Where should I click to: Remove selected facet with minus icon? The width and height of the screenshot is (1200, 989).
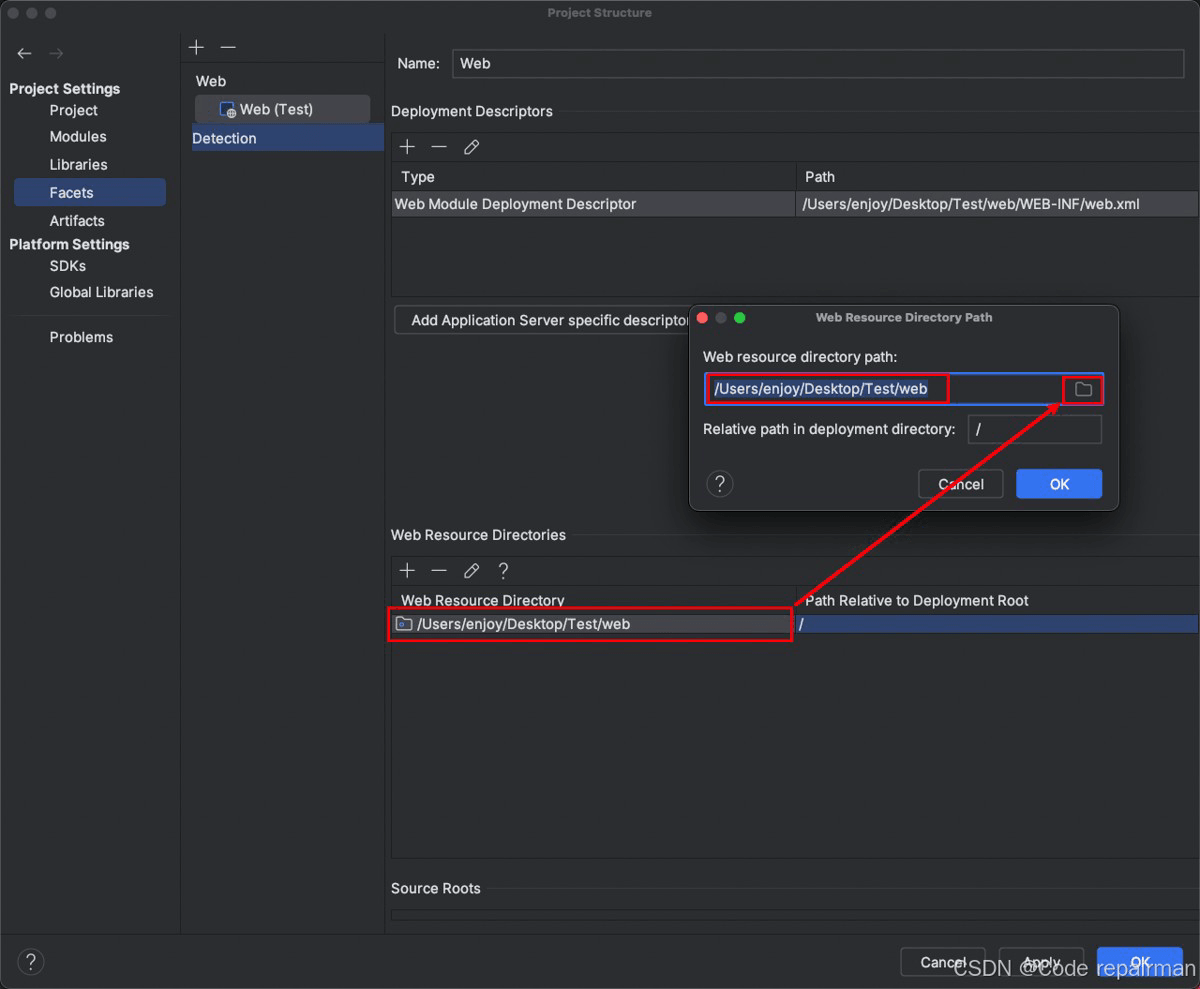tap(228, 47)
